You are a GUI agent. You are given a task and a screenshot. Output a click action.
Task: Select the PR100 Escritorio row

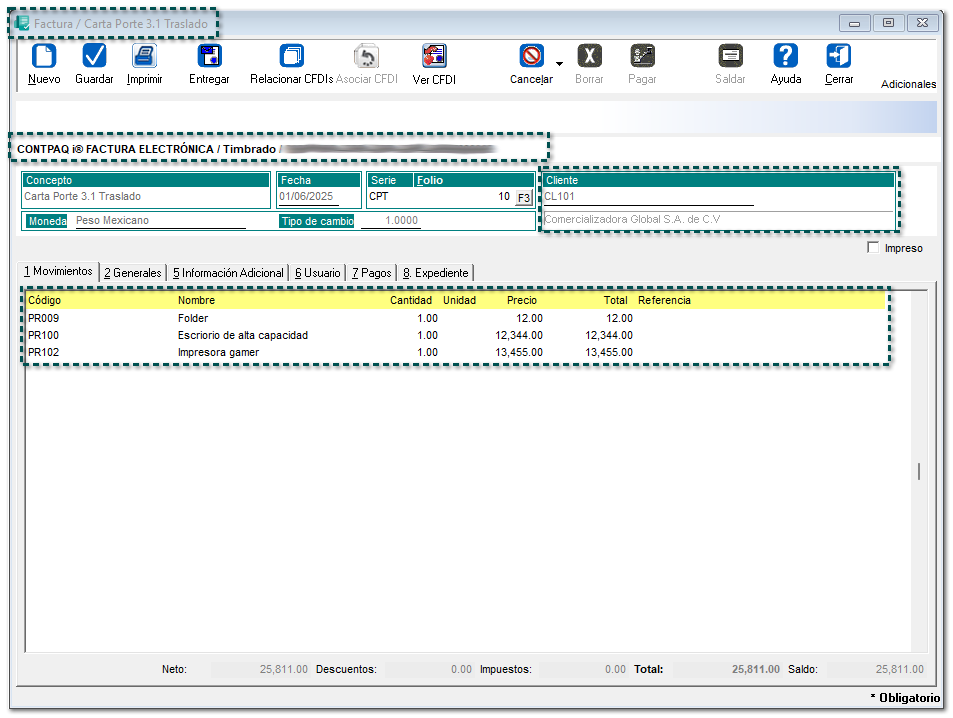click(242, 336)
